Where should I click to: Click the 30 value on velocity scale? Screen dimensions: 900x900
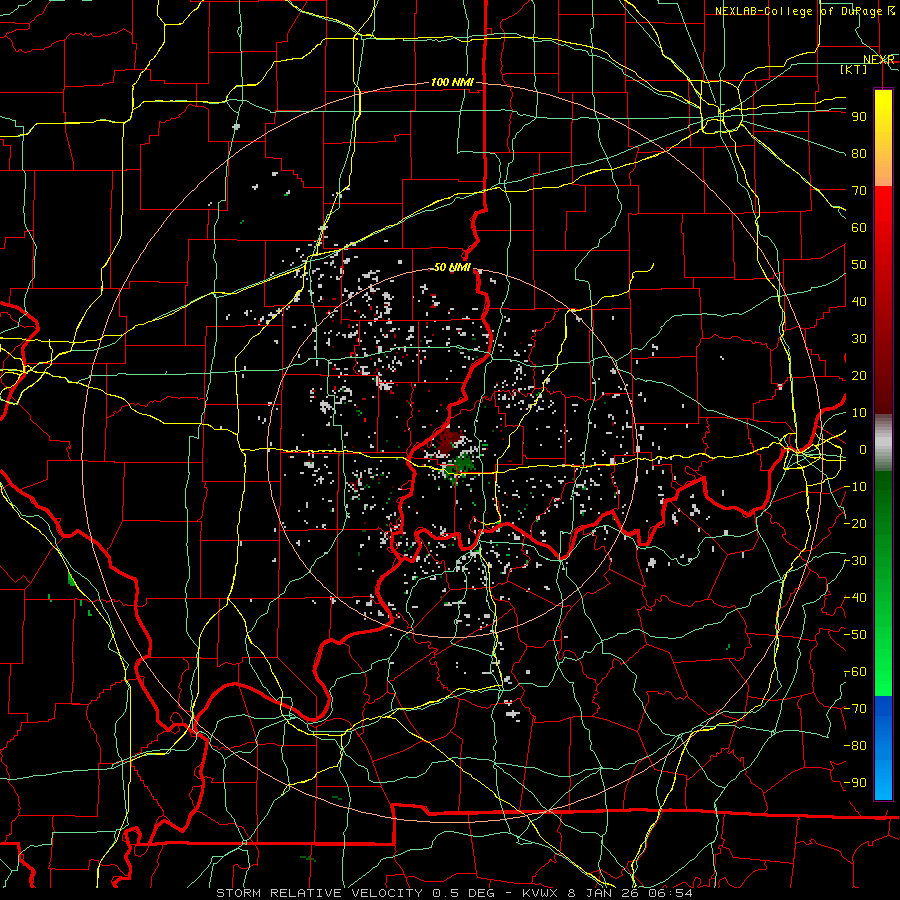coord(859,339)
